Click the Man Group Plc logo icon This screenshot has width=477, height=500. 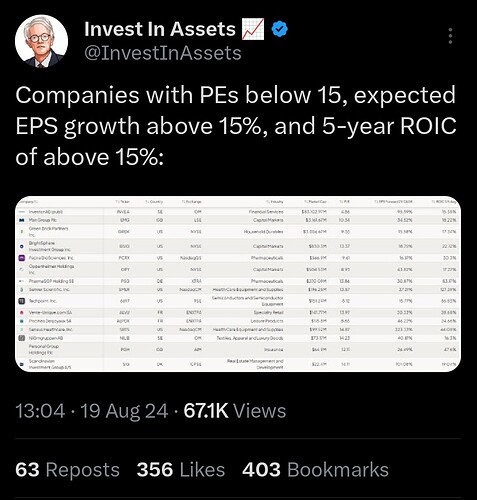[22, 220]
